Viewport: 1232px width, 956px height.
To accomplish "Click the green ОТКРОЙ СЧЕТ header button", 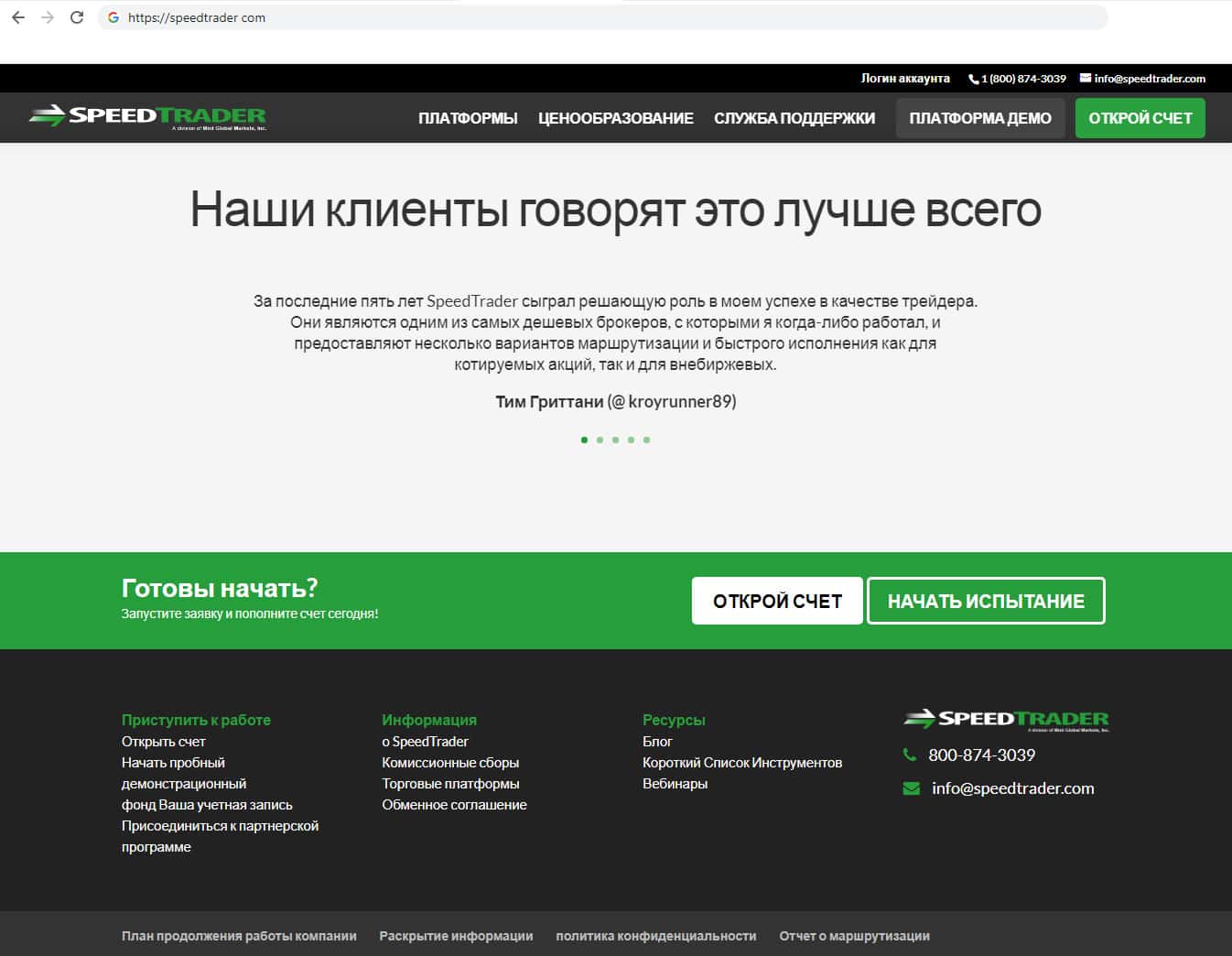I will click(1140, 118).
